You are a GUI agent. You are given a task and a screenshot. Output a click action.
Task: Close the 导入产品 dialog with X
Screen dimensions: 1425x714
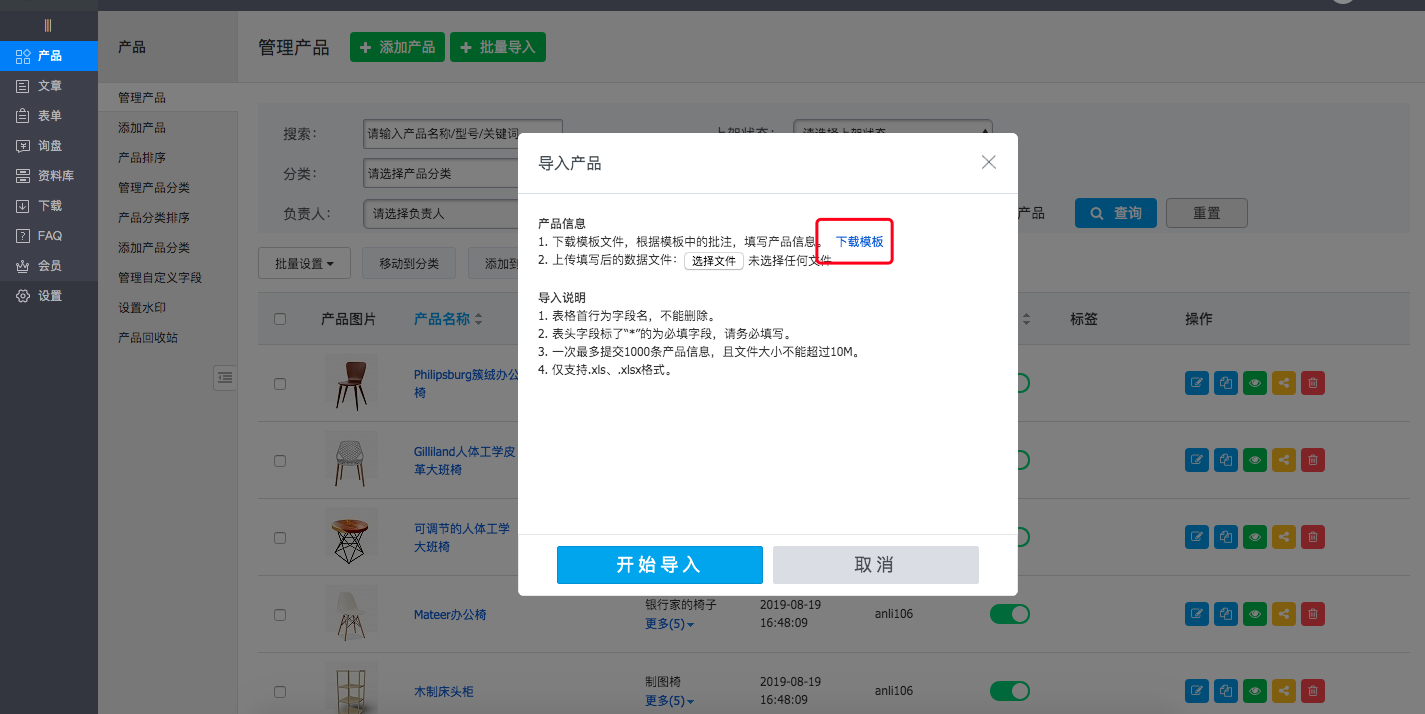click(x=988, y=162)
